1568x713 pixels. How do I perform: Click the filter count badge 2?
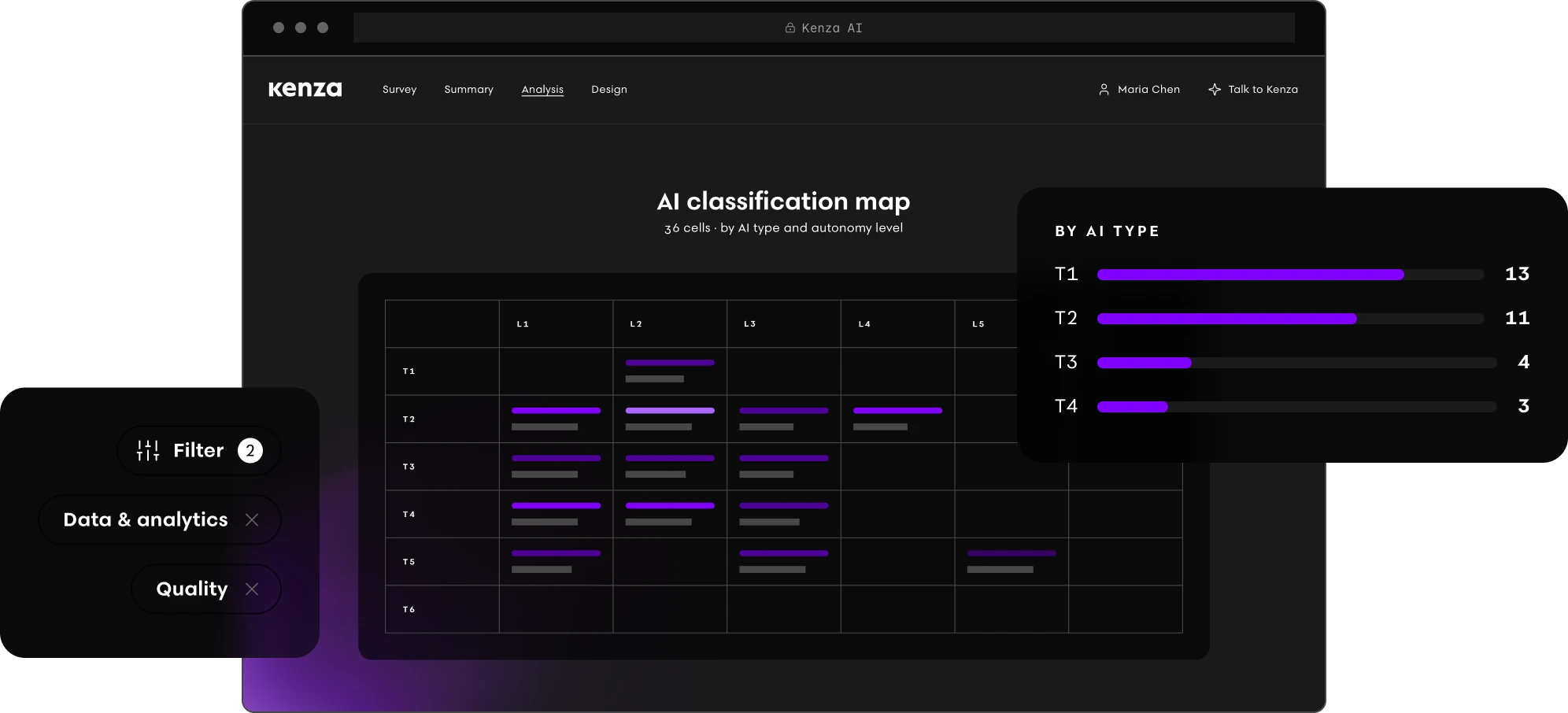click(x=250, y=450)
